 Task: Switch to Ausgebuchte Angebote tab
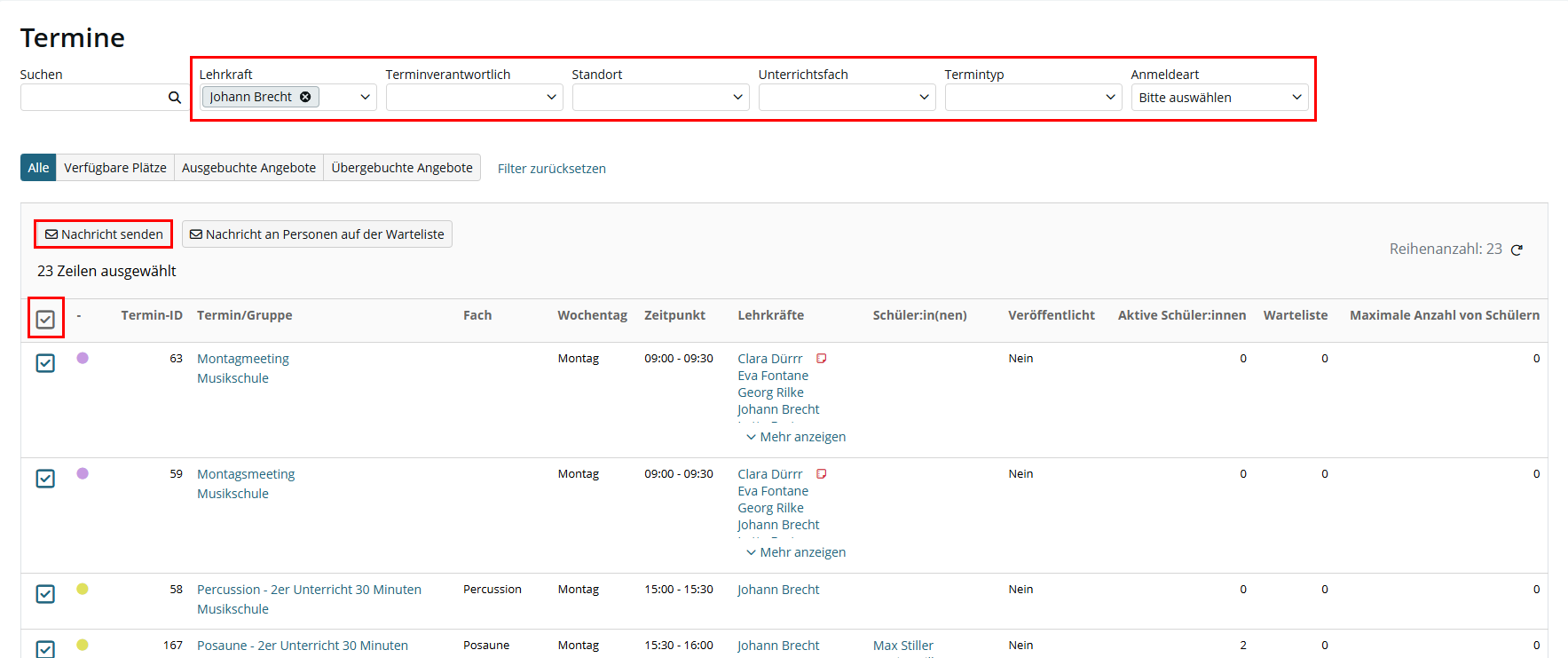coord(248,168)
